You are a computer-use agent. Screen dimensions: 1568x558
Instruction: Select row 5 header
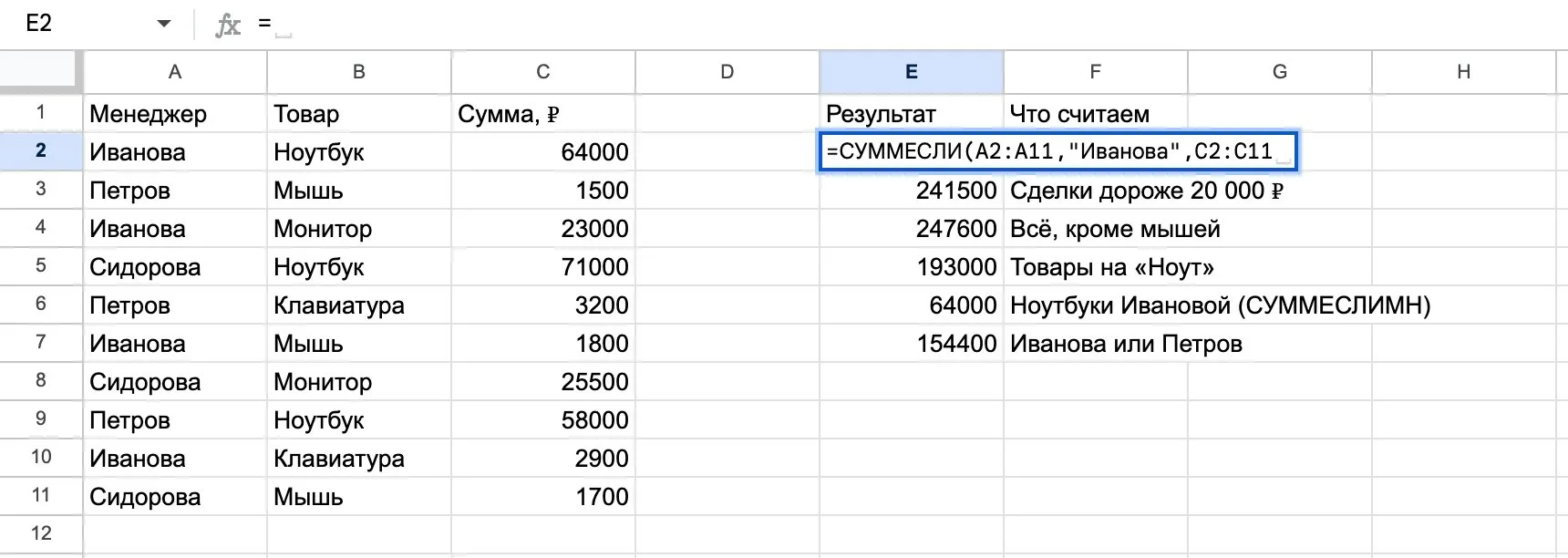pyautogui.click(x=41, y=266)
